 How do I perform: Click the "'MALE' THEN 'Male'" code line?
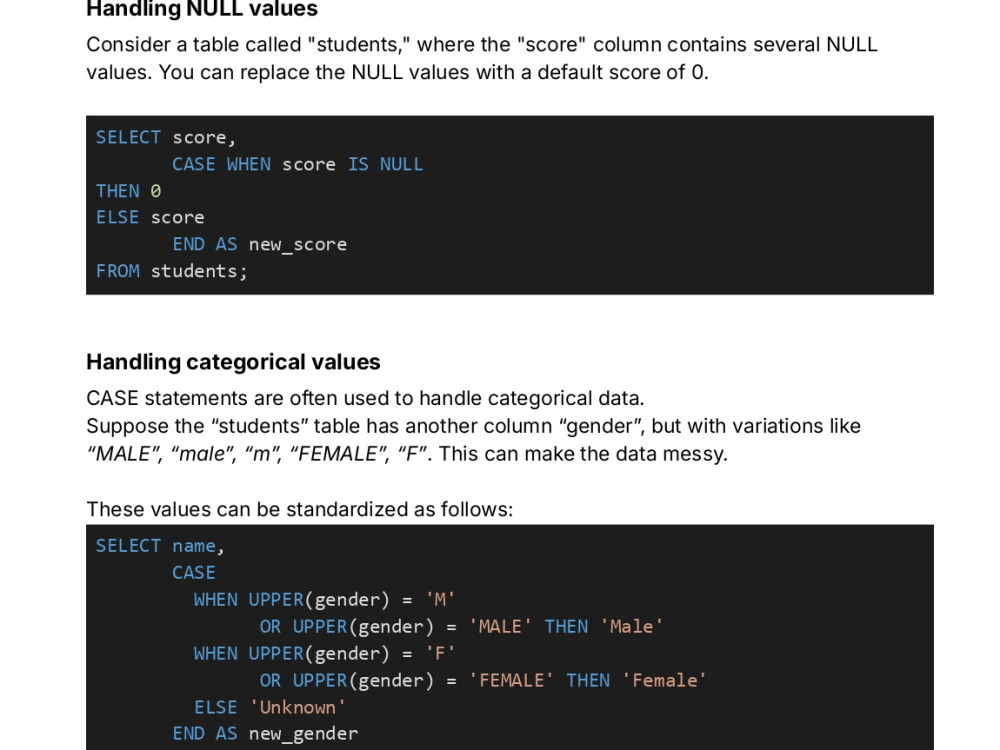tap(461, 626)
